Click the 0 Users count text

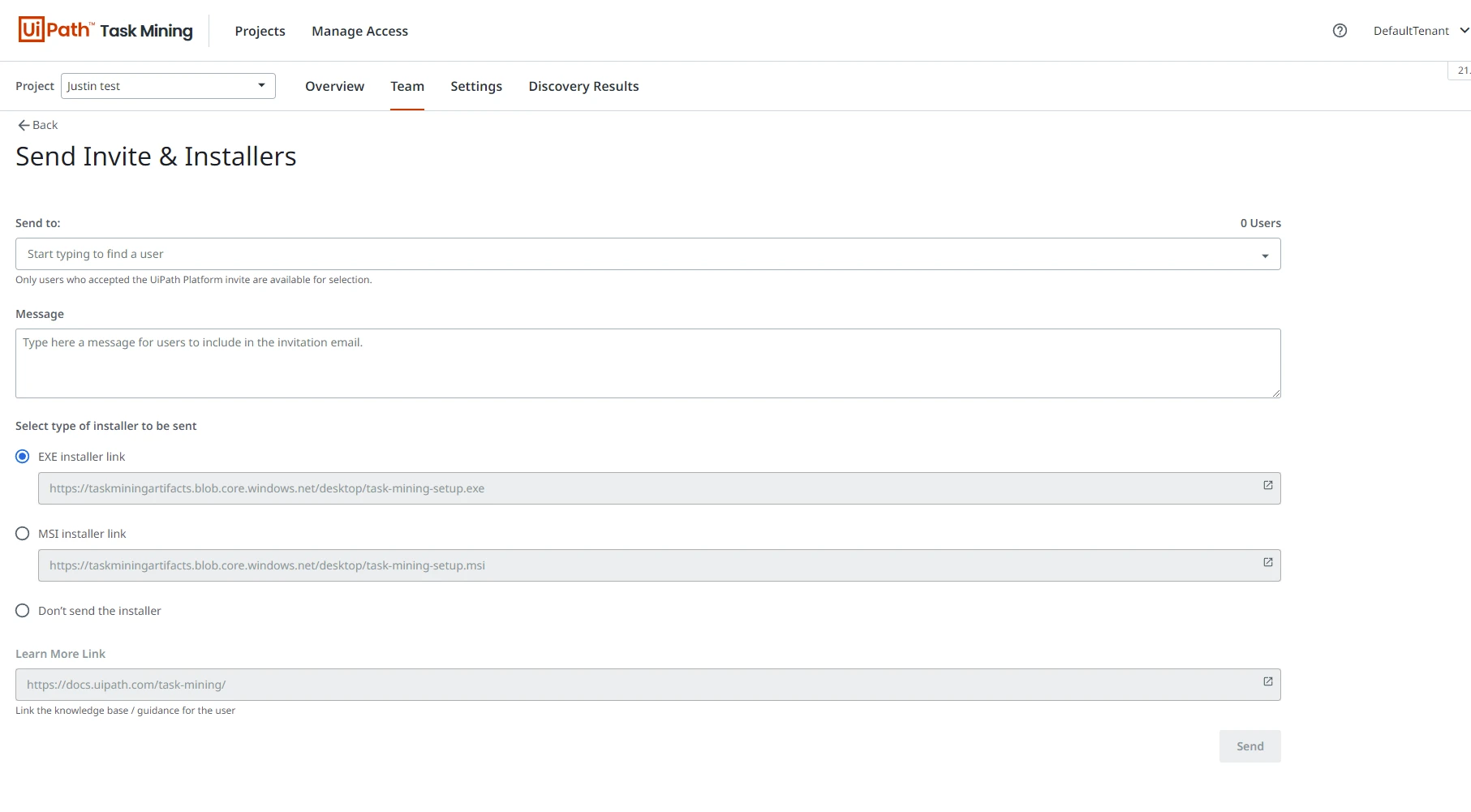click(1261, 223)
